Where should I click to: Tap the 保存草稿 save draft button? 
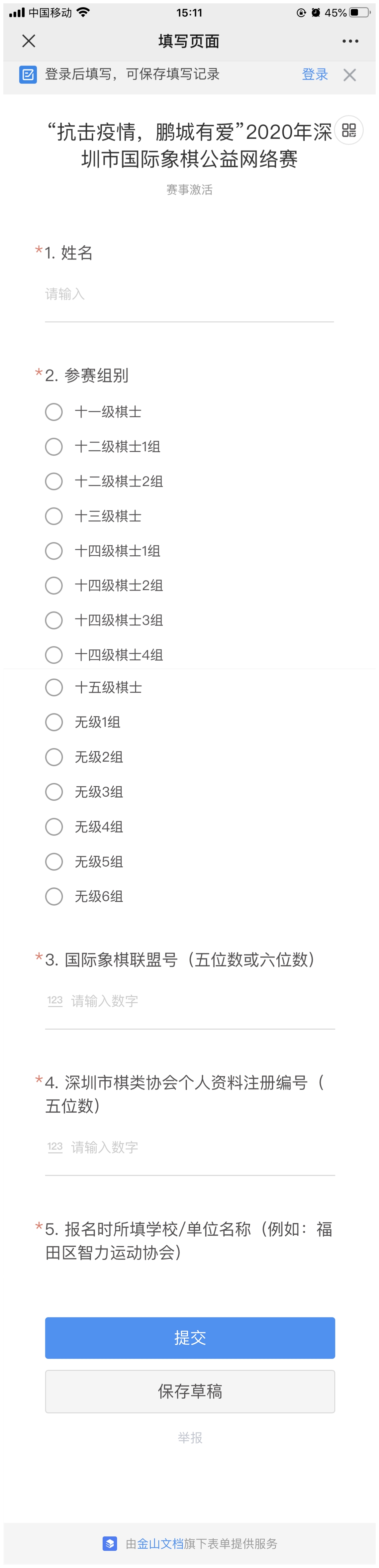click(x=189, y=1392)
